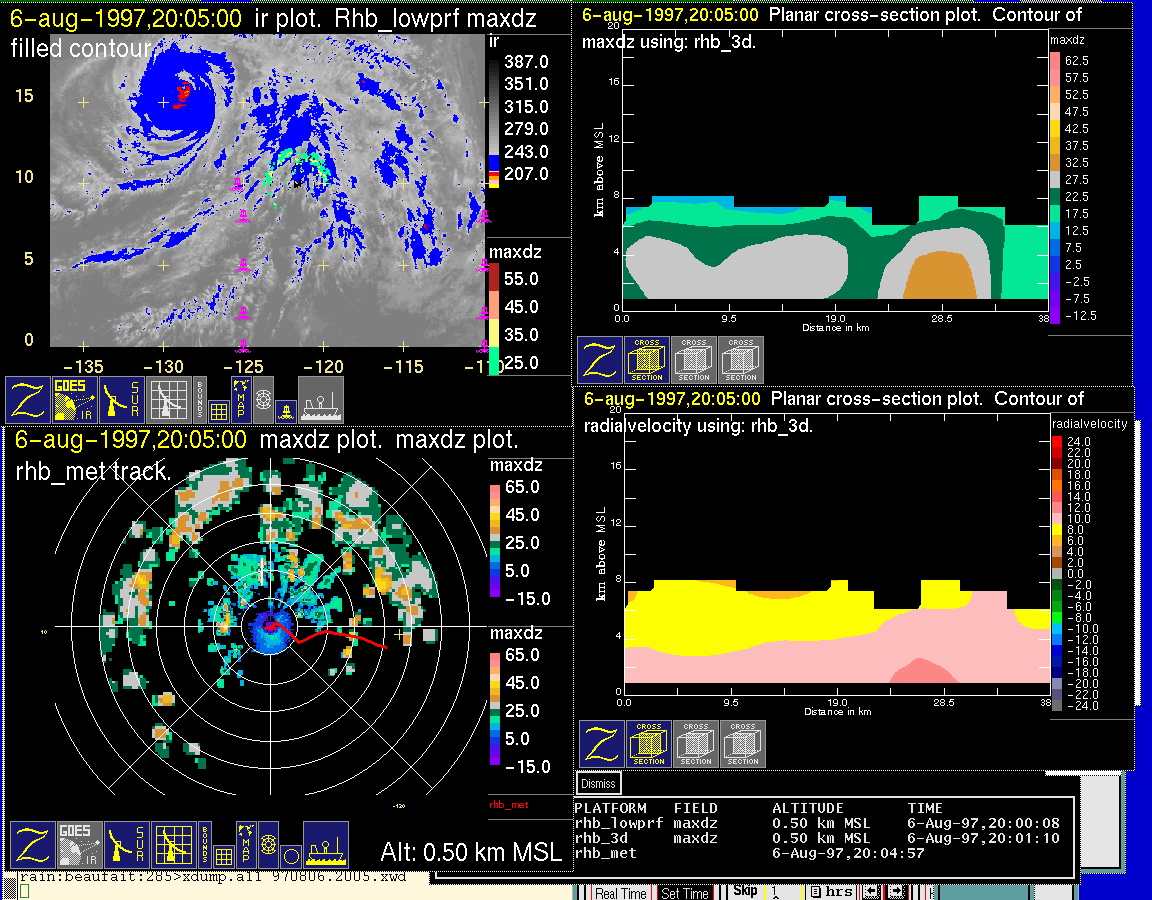
Task: Toggle the grayed GOES IR icon in maxdz plot
Action: point(78,845)
